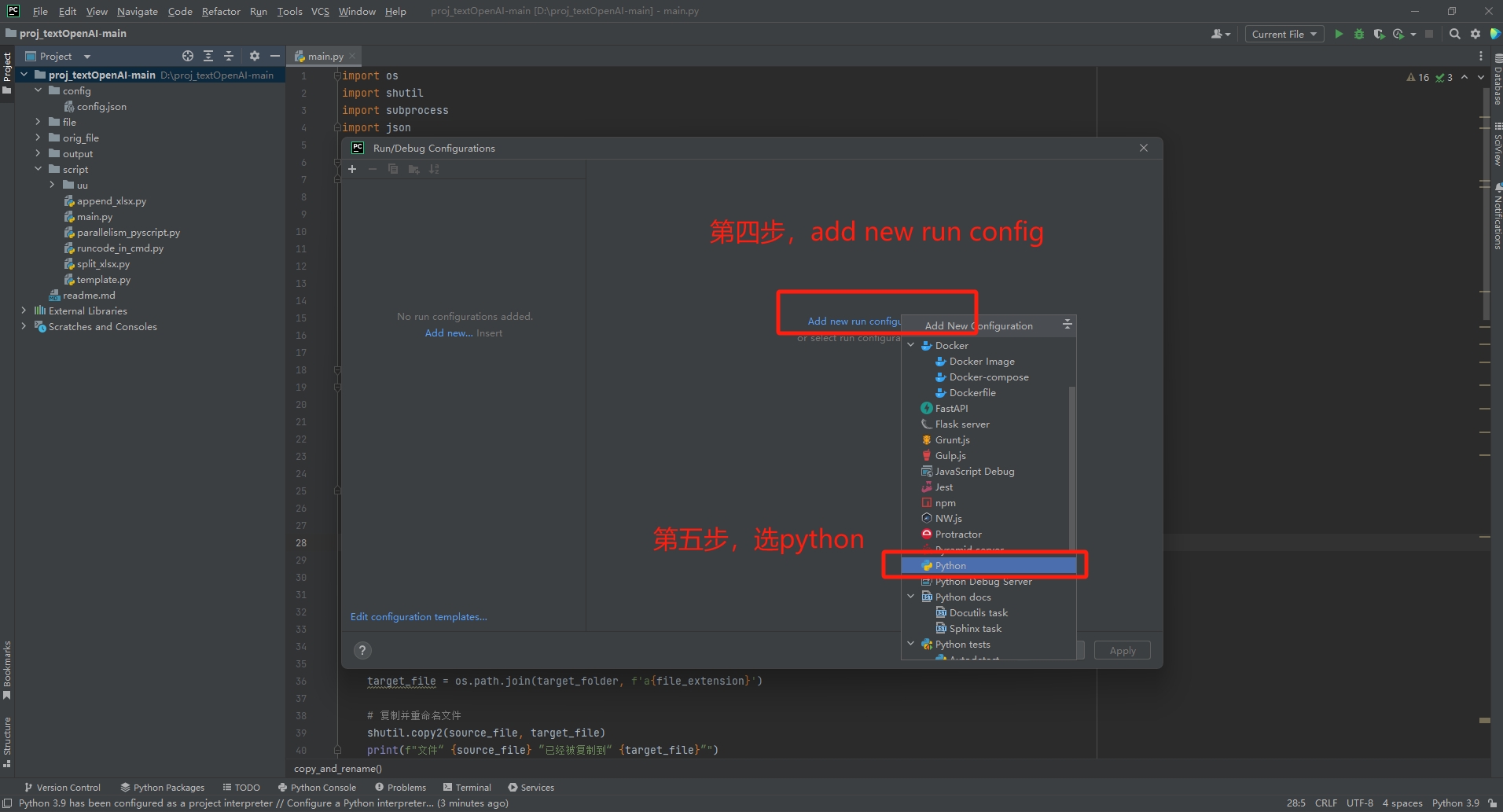1503x812 pixels.
Task: Collapse the script folder
Action: pyautogui.click(x=38, y=169)
